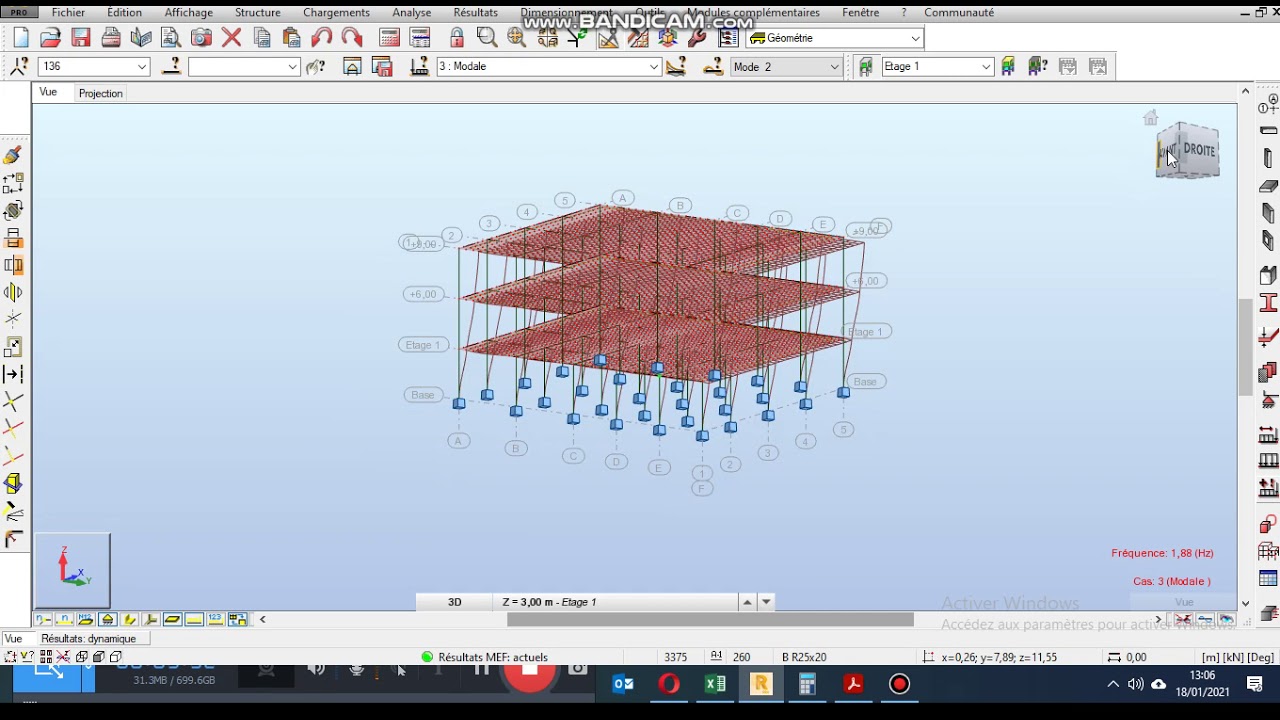Toggle load values display with the 123 icon
1280x720 pixels.
pyautogui.click(x=215, y=619)
